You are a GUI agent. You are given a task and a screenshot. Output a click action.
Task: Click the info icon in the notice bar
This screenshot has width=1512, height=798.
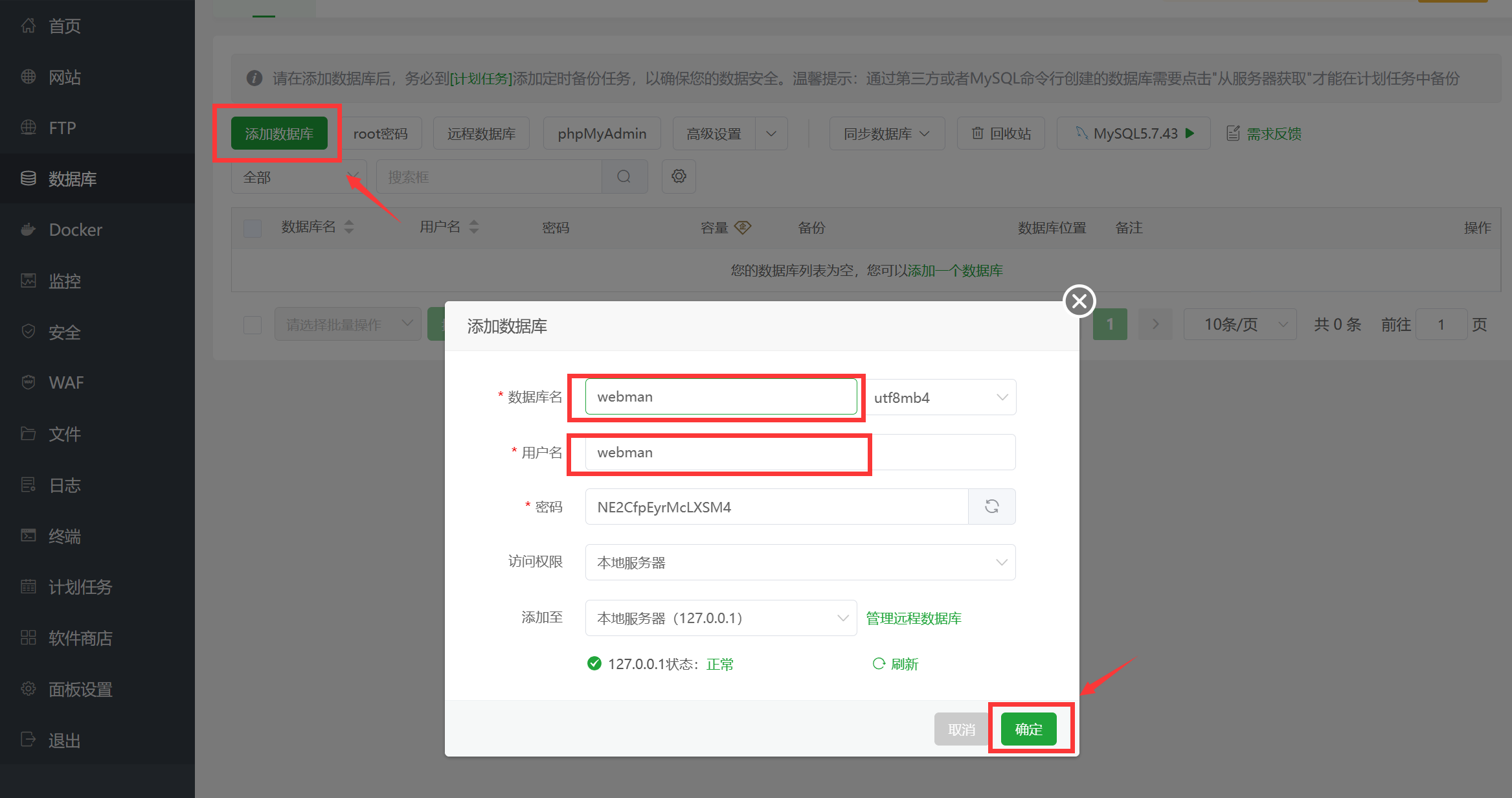254,78
